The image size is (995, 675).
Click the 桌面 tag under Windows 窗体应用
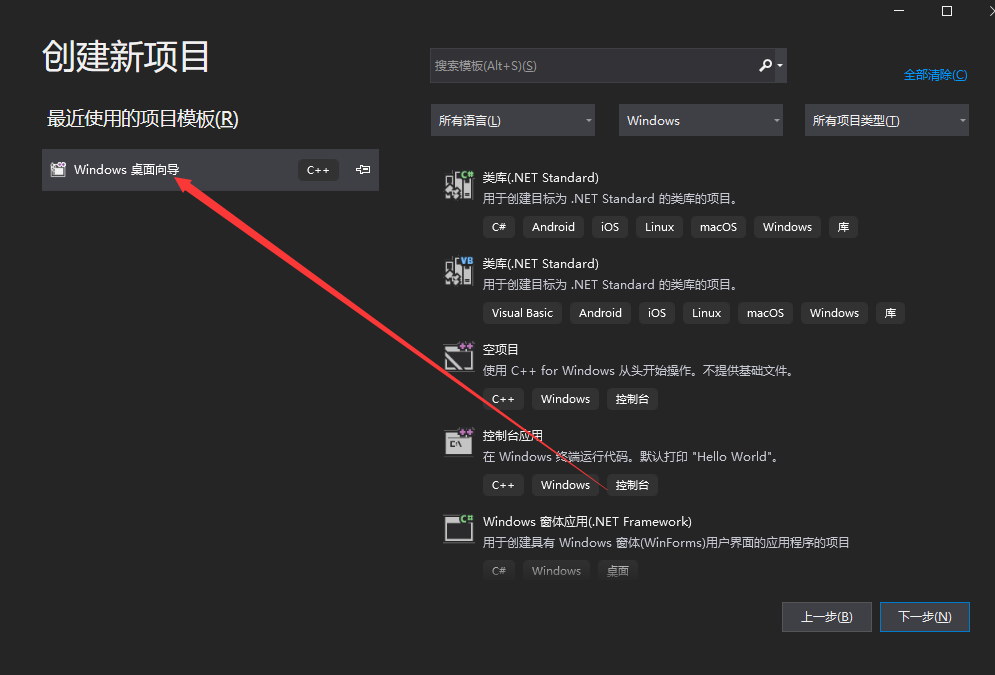[617, 570]
